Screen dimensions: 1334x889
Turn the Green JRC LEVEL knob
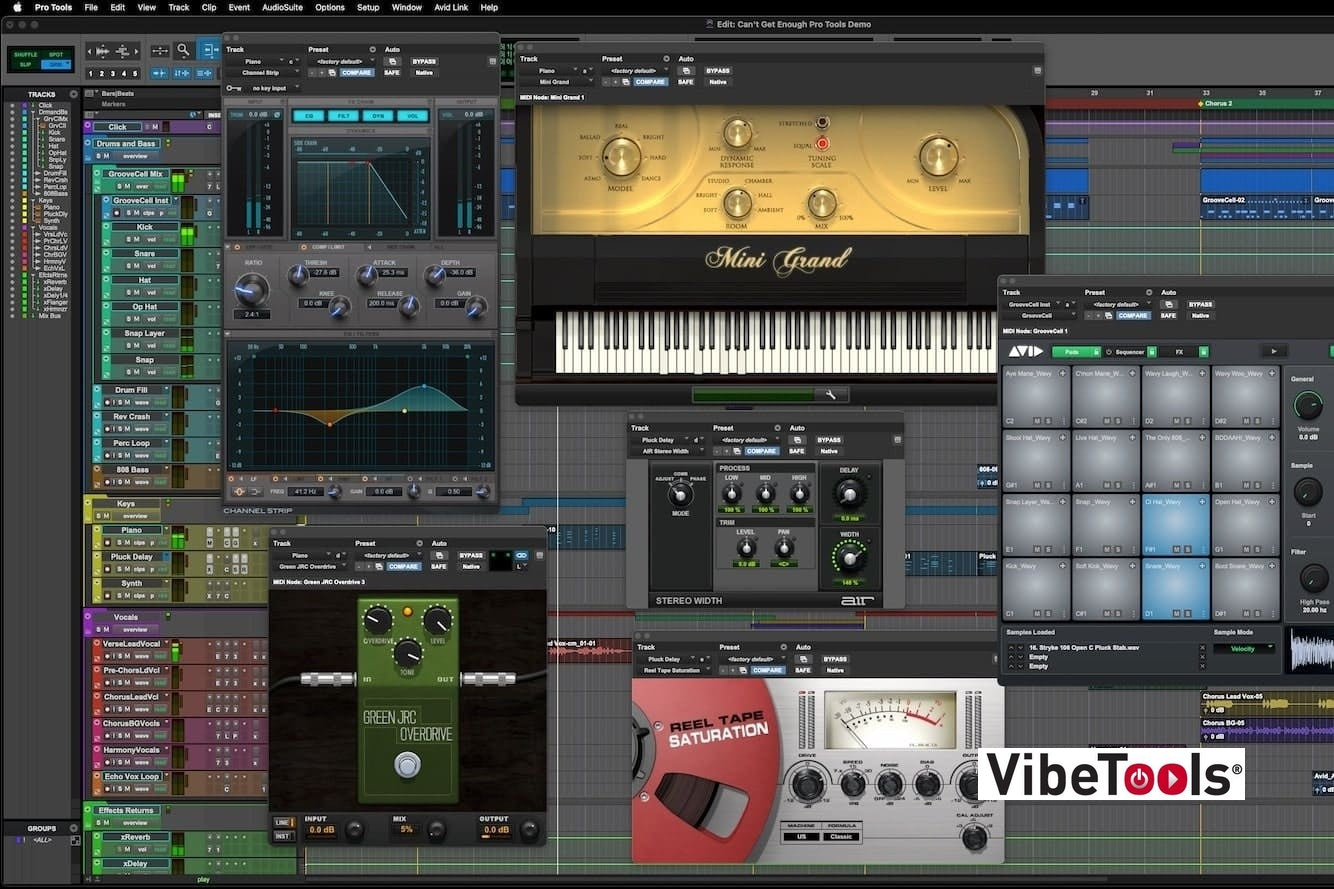click(x=438, y=621)
